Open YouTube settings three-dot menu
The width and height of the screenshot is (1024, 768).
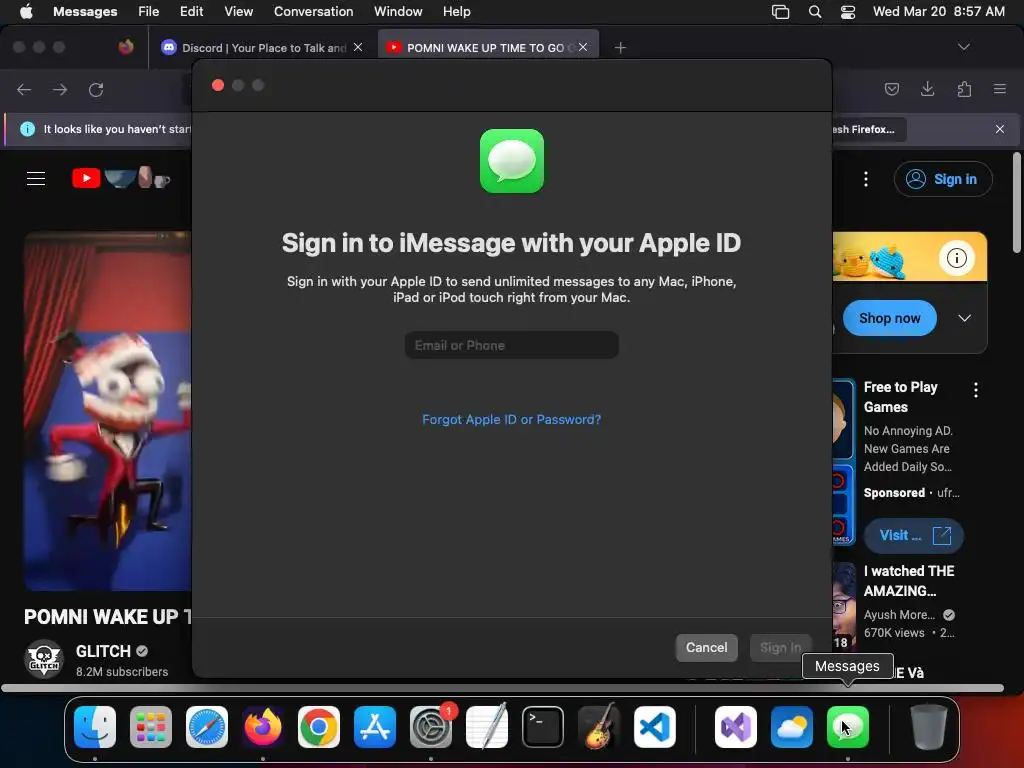pyautogui.click(x=866, y=179)
